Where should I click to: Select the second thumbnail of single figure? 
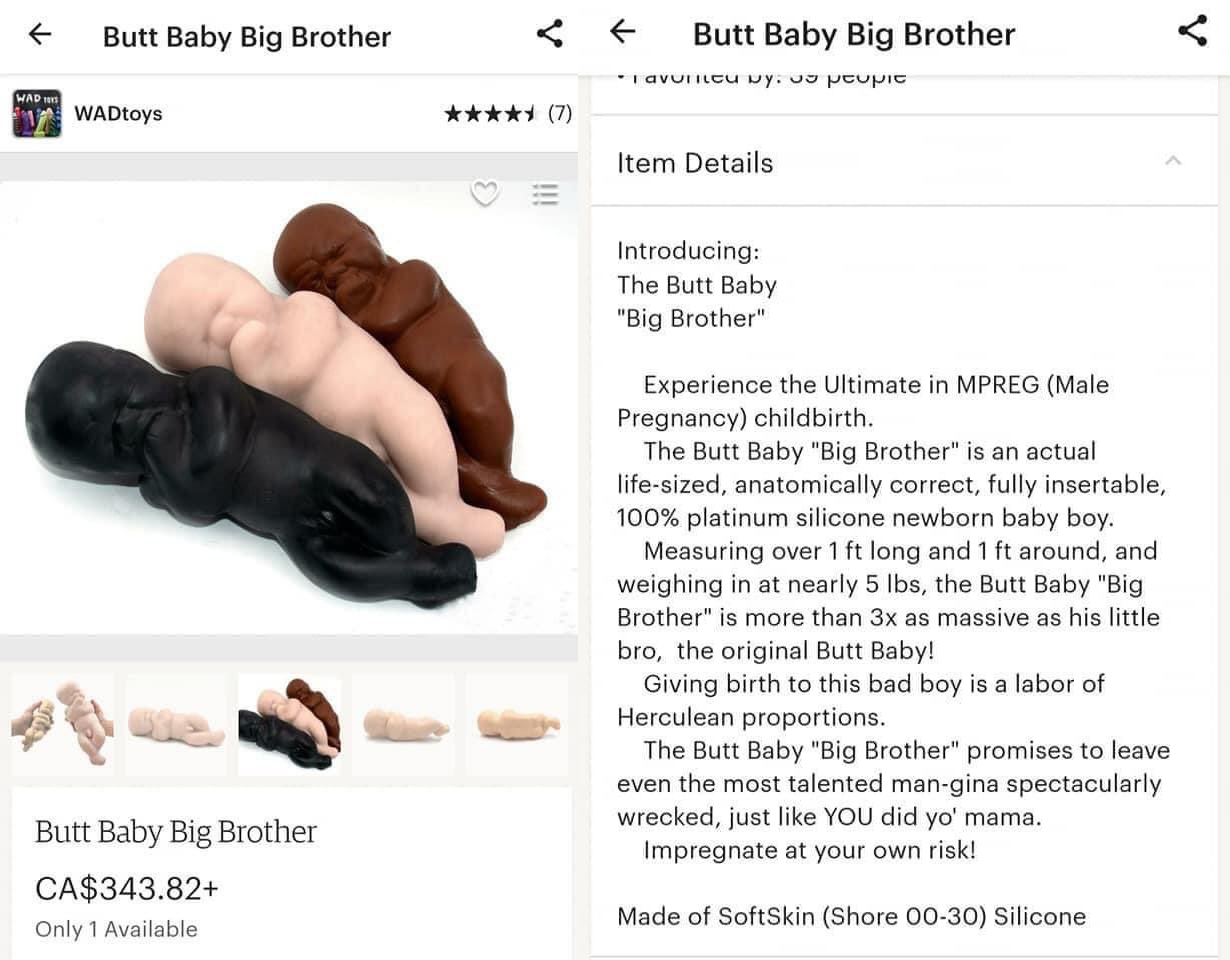click(176, 725)
